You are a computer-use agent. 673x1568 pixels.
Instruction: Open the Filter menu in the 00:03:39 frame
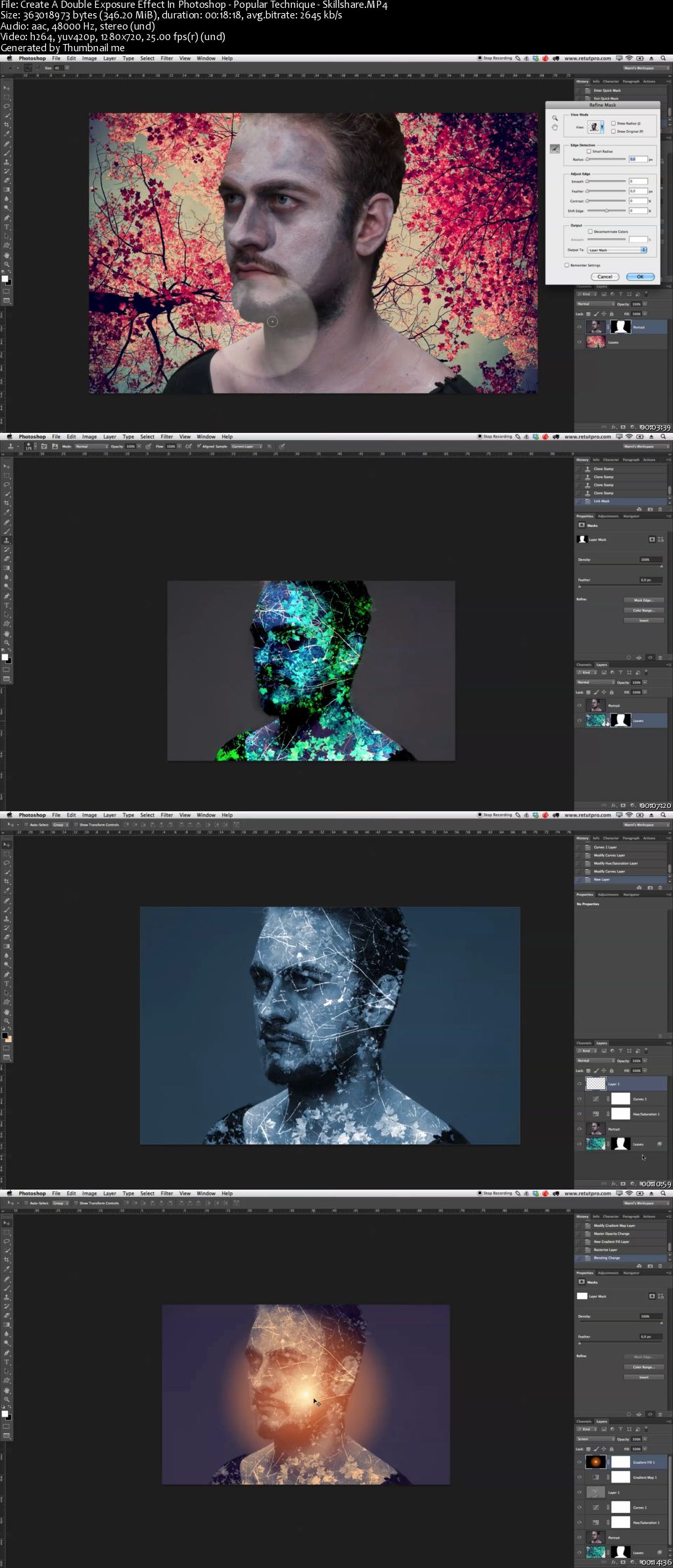click(167, 58)
